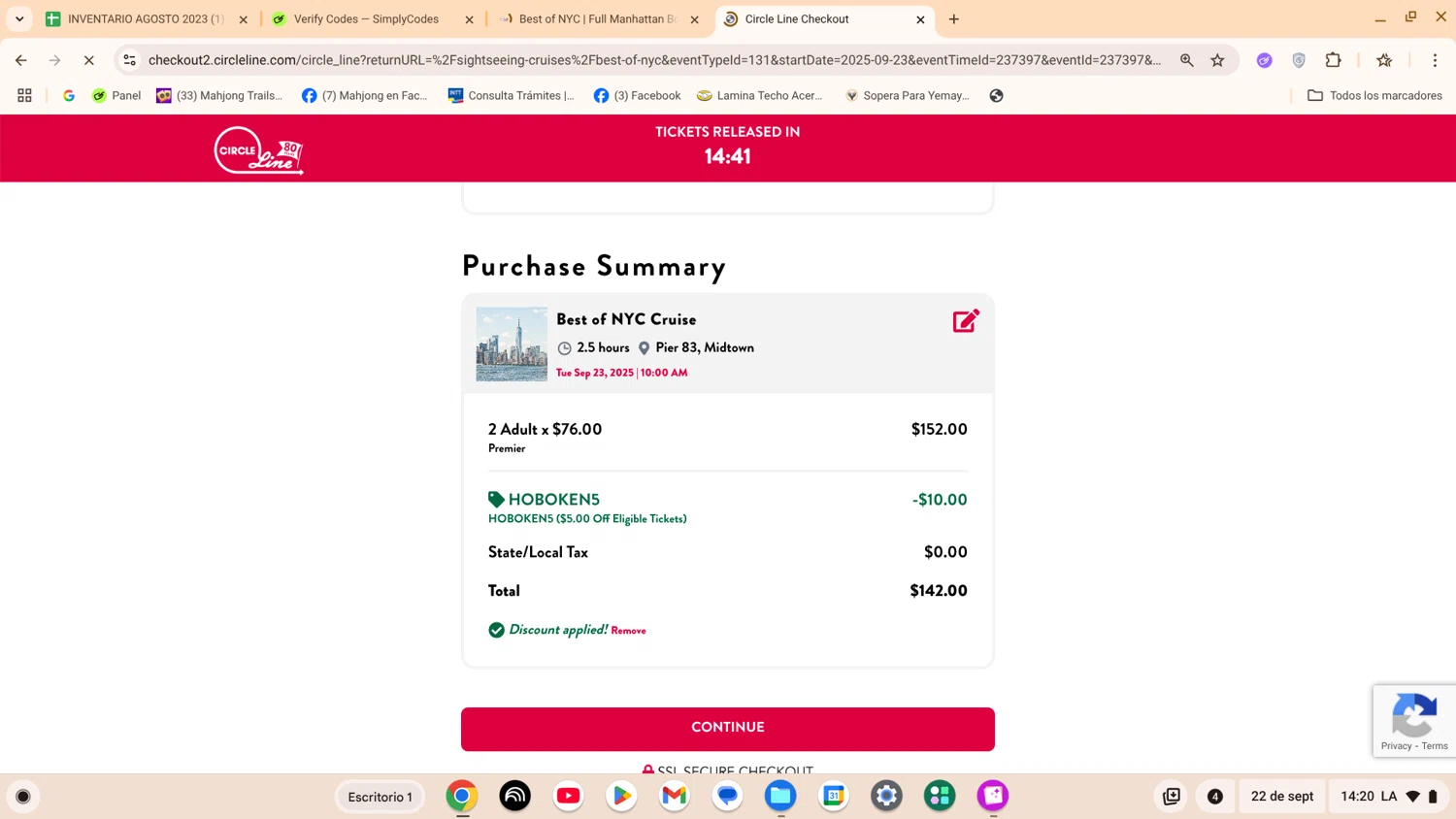The height and width of the screenshot is (819, 1456).
Task: Open Todos los marcadores folder
Action: tap(1374, 95)
